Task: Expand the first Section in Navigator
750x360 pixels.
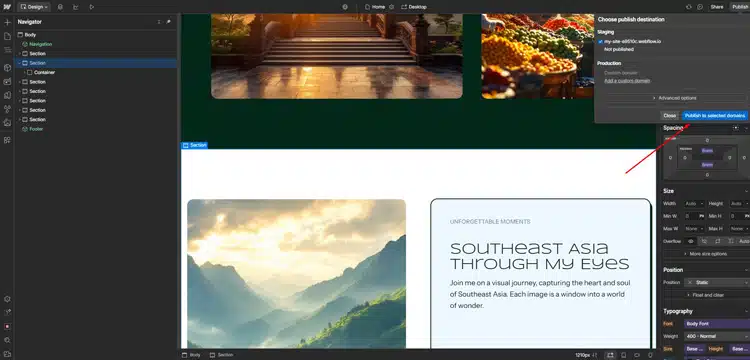Action: click(20, 54)
